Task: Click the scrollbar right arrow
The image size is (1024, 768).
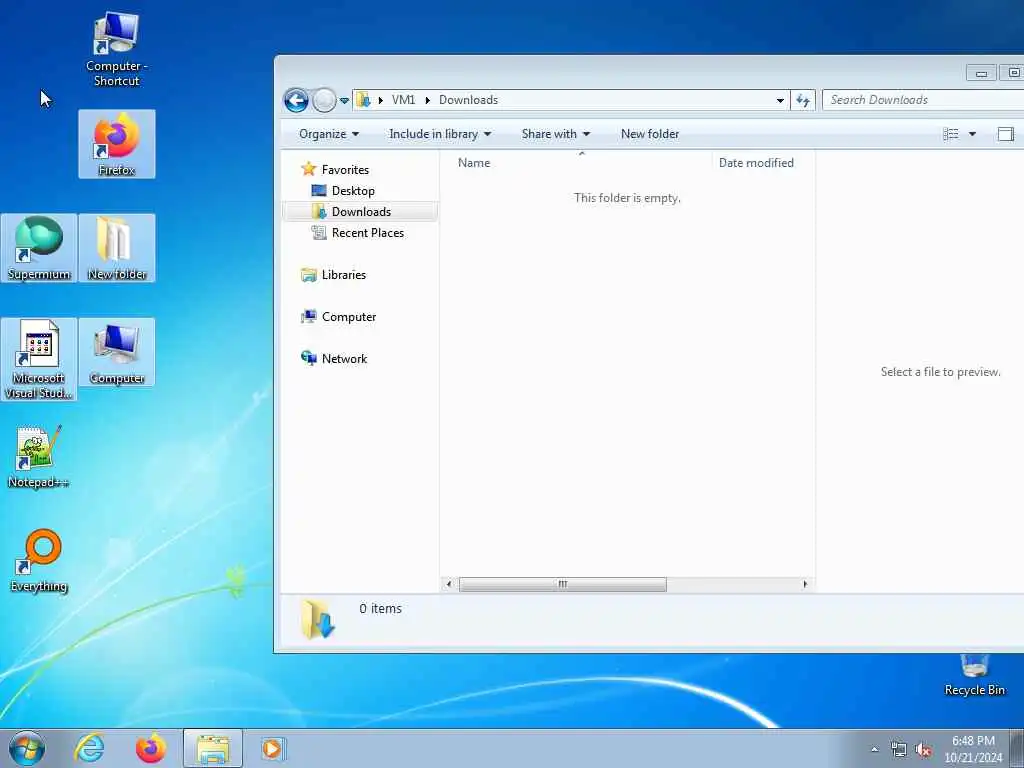Action: coord(805,584)
